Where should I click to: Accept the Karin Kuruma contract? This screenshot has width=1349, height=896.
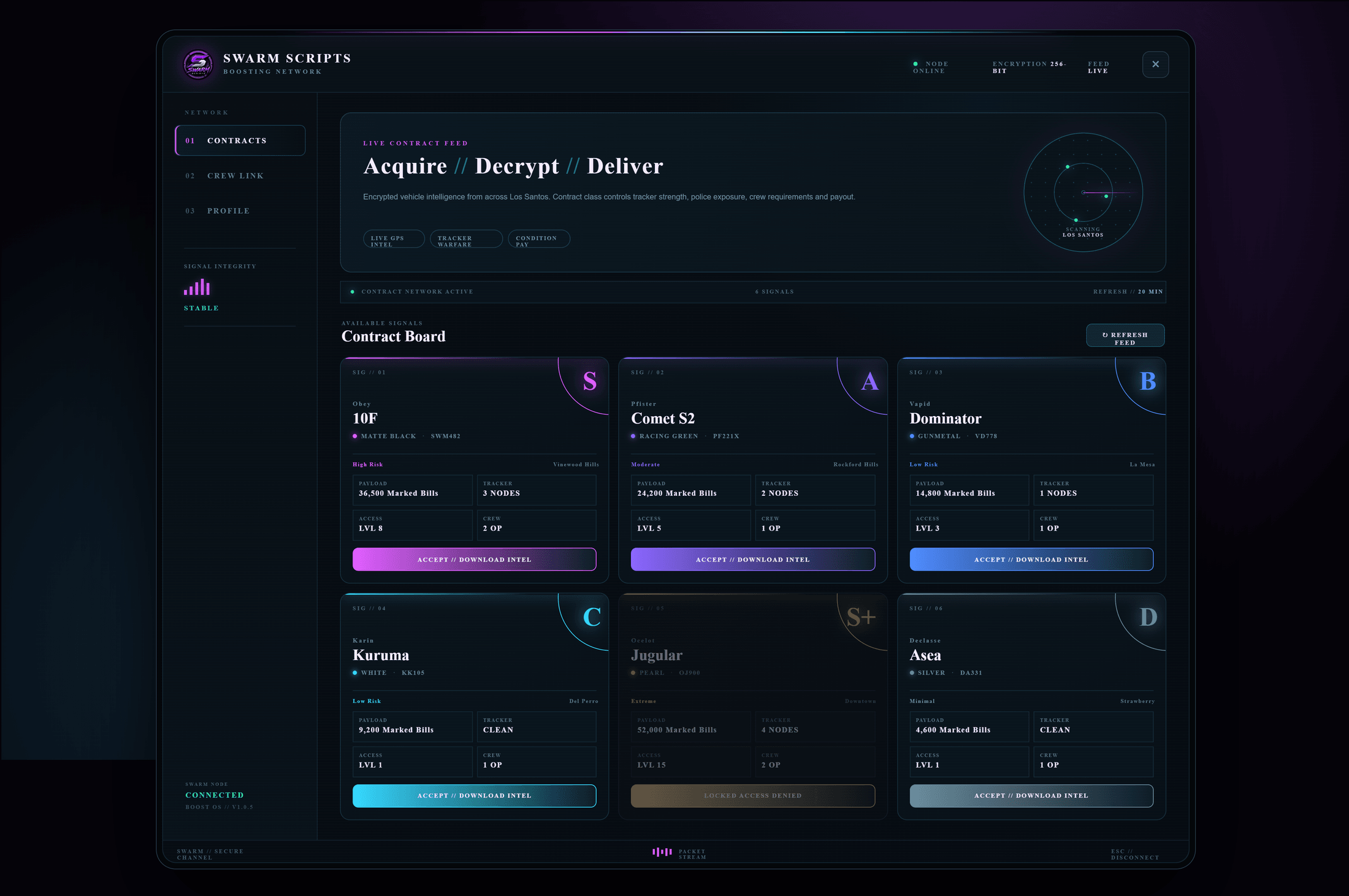[x=474, y=796]
